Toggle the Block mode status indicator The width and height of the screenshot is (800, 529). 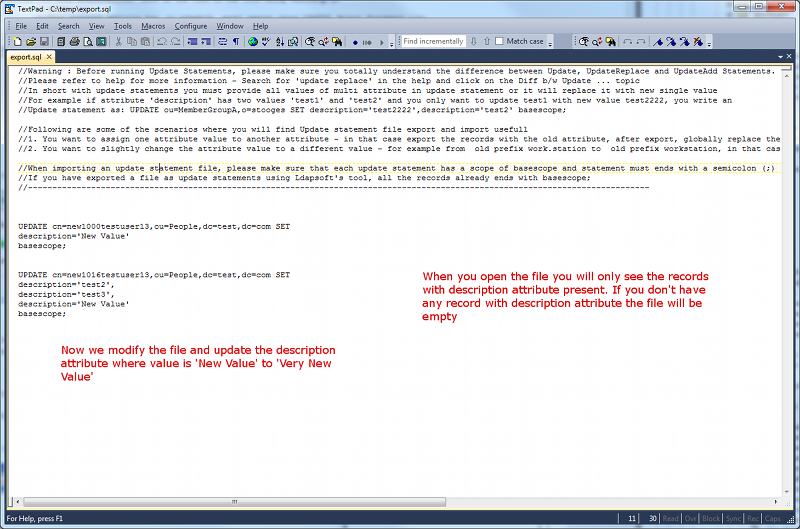point(711,518)
